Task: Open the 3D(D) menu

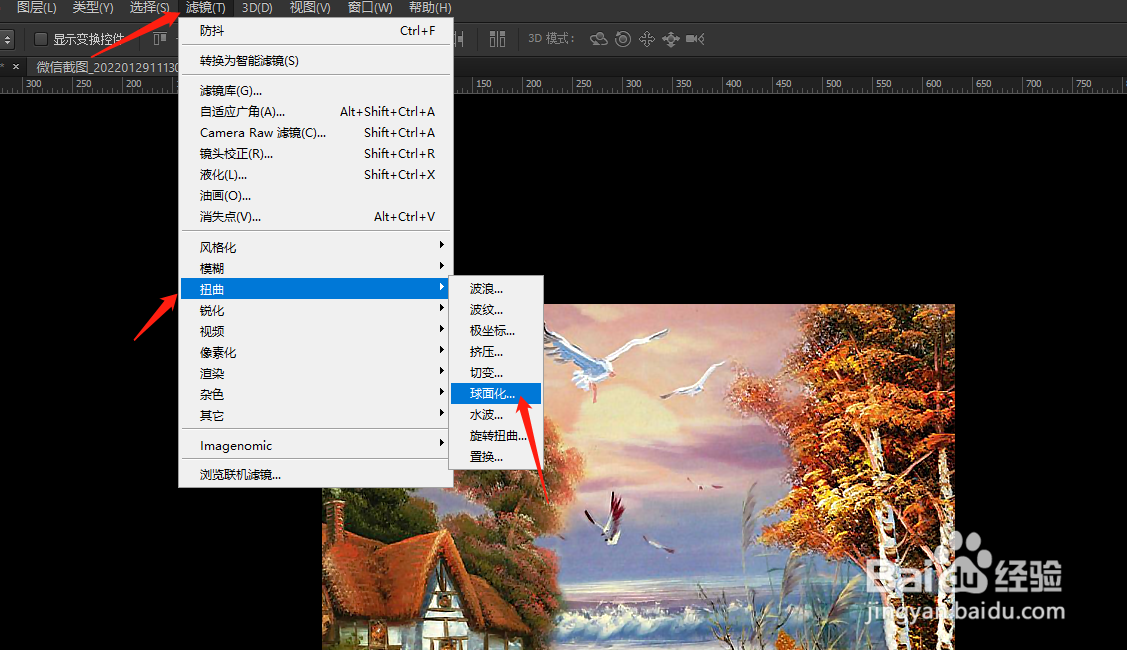Action: pos(257,8)
